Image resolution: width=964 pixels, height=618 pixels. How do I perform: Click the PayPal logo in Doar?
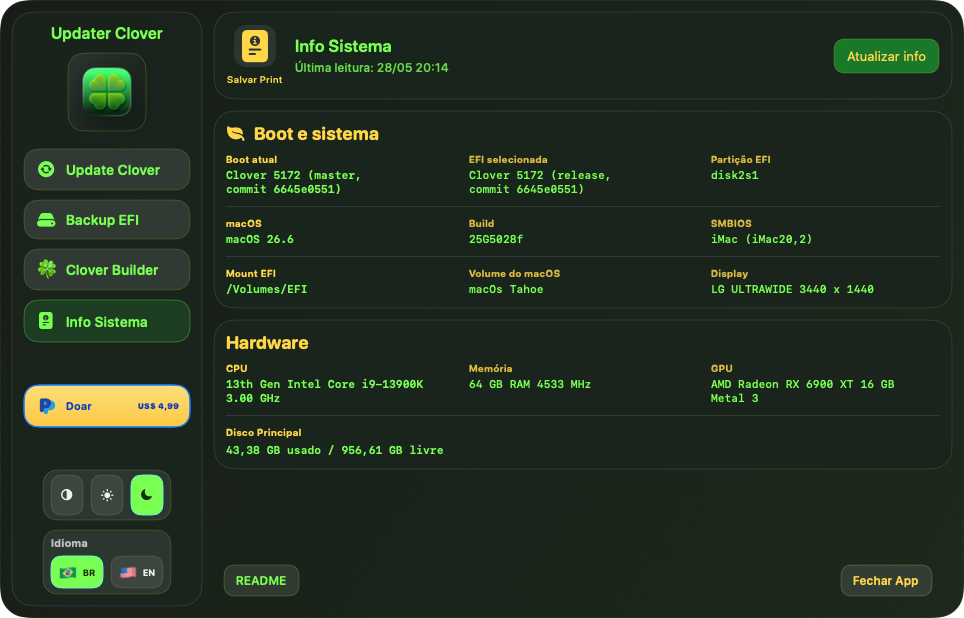(47, 406)
